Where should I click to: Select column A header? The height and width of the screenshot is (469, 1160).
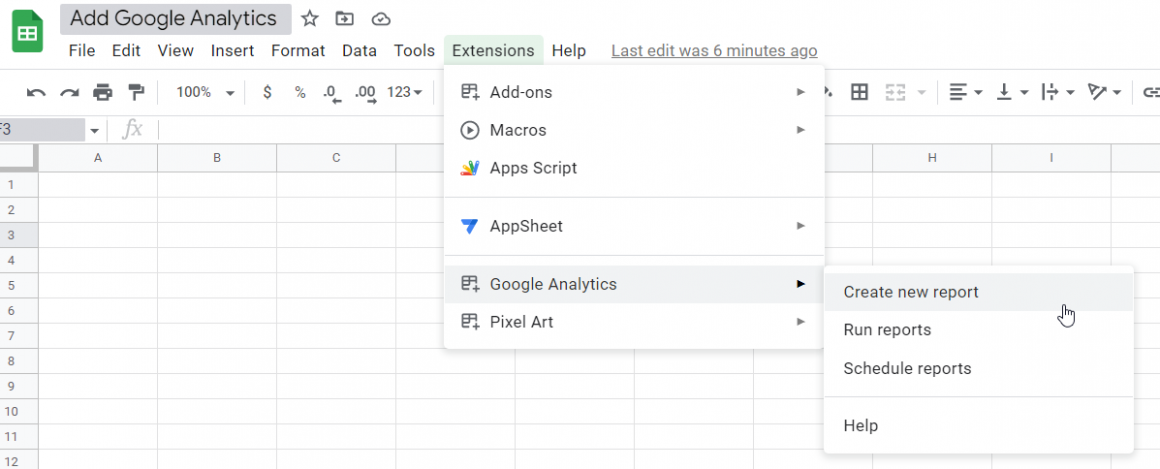pyautogui.click(x=98, y=158)
